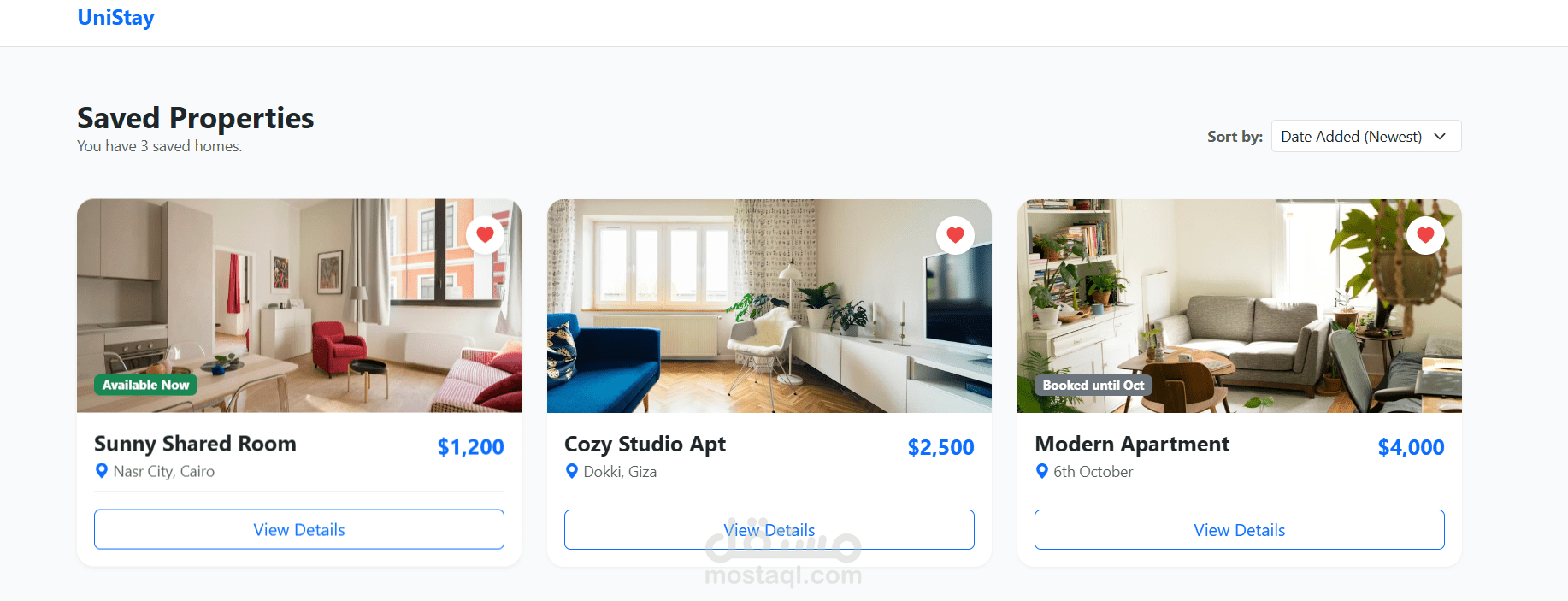Toggle the heart on Cozy Studio Apt

coord(955,234)
